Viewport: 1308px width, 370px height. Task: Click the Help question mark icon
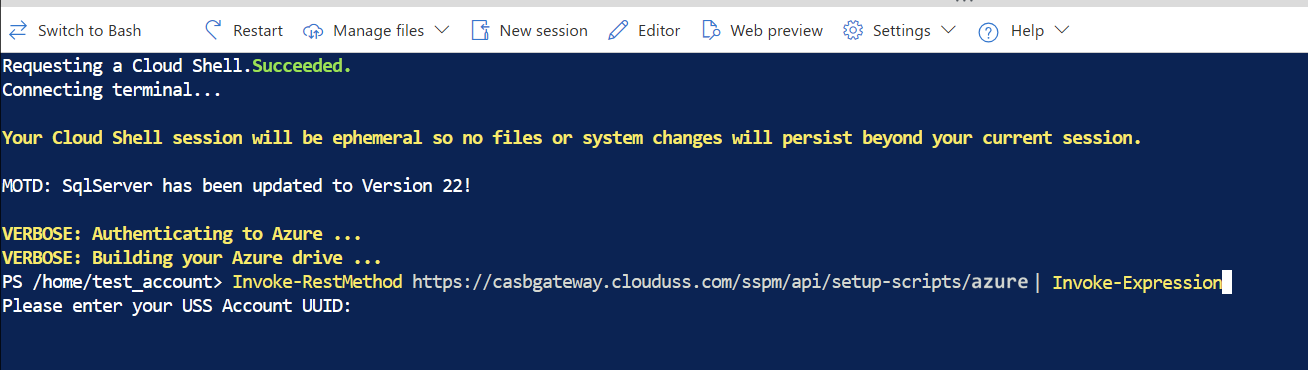coord(988,31)
